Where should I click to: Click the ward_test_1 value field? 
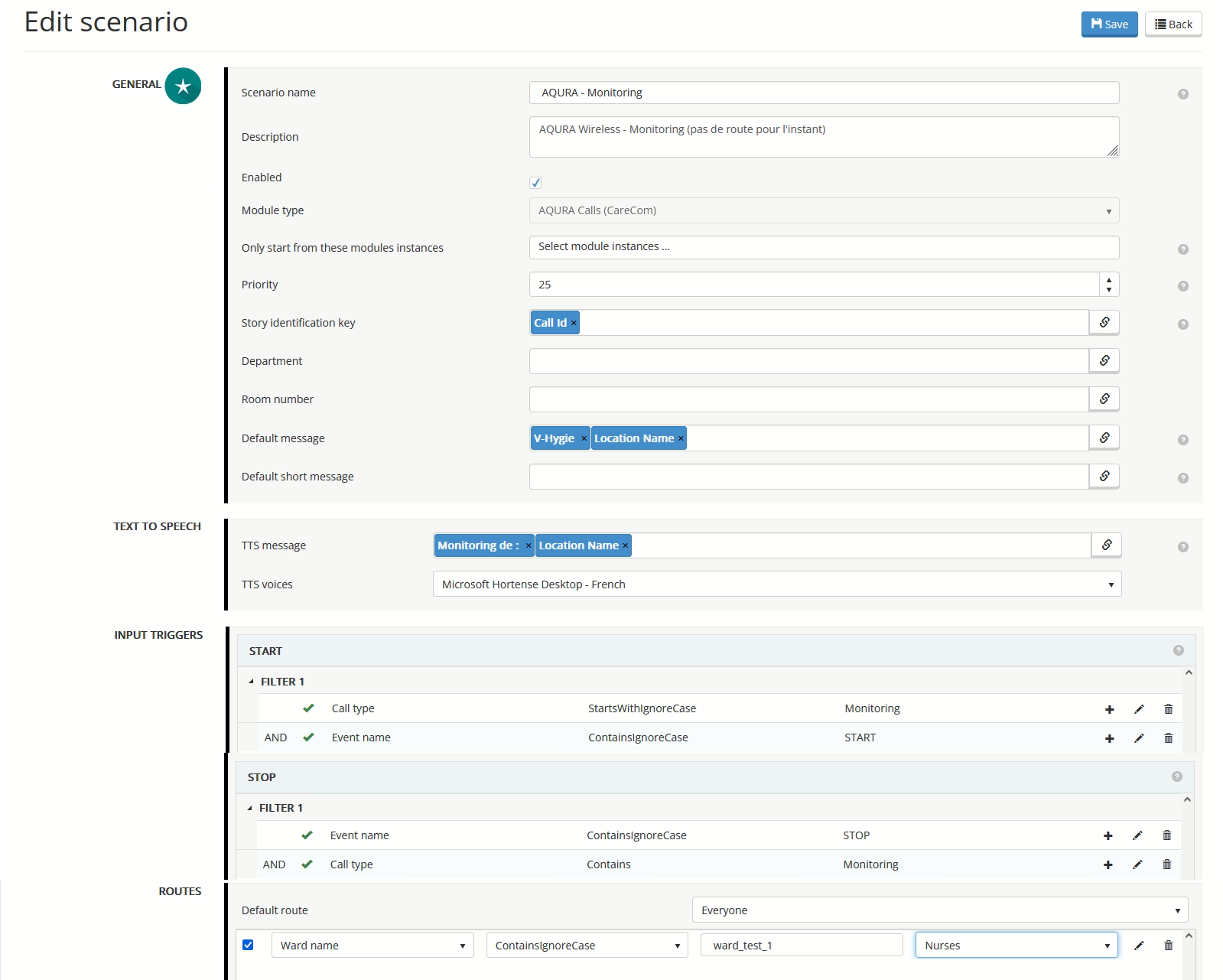pyautogui.click(x=802, y=946)
